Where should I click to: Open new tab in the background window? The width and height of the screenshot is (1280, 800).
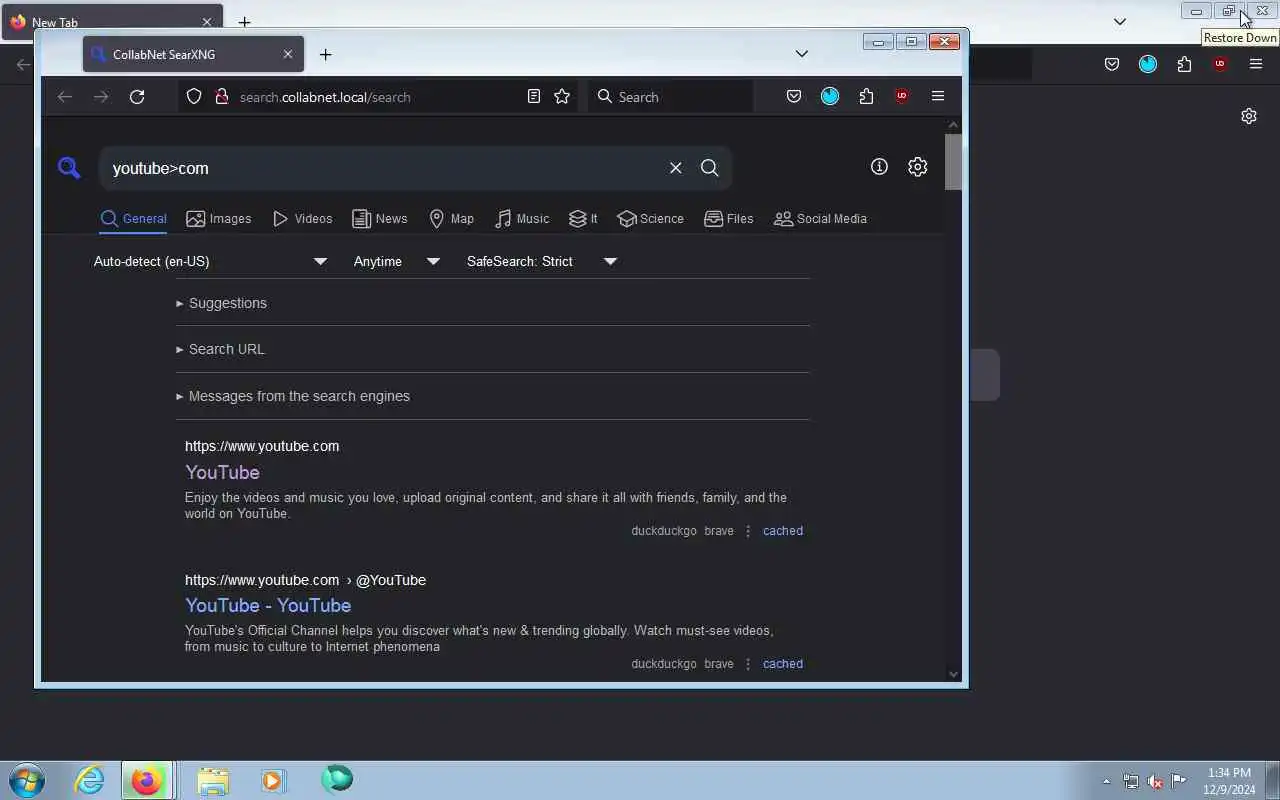(244, 22)
